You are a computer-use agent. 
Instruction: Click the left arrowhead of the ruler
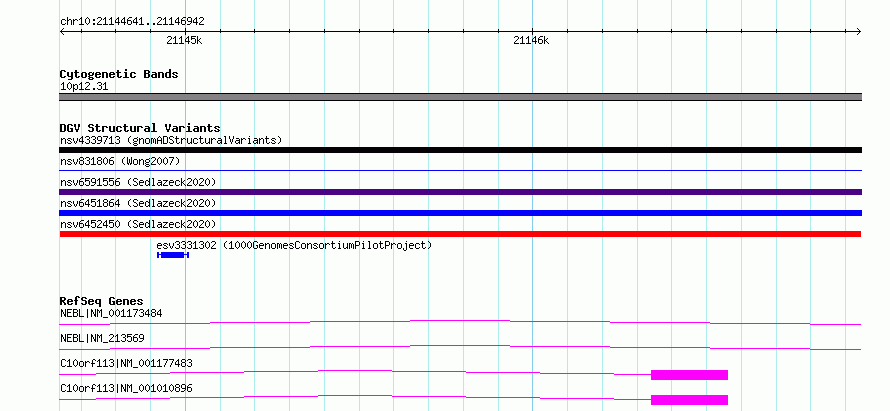pos(62,32)
